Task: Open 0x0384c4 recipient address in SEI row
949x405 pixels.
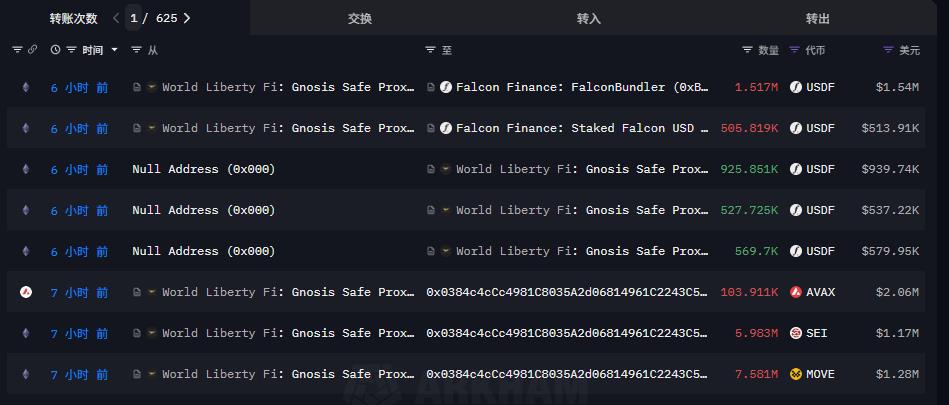Action: [567, 334]
